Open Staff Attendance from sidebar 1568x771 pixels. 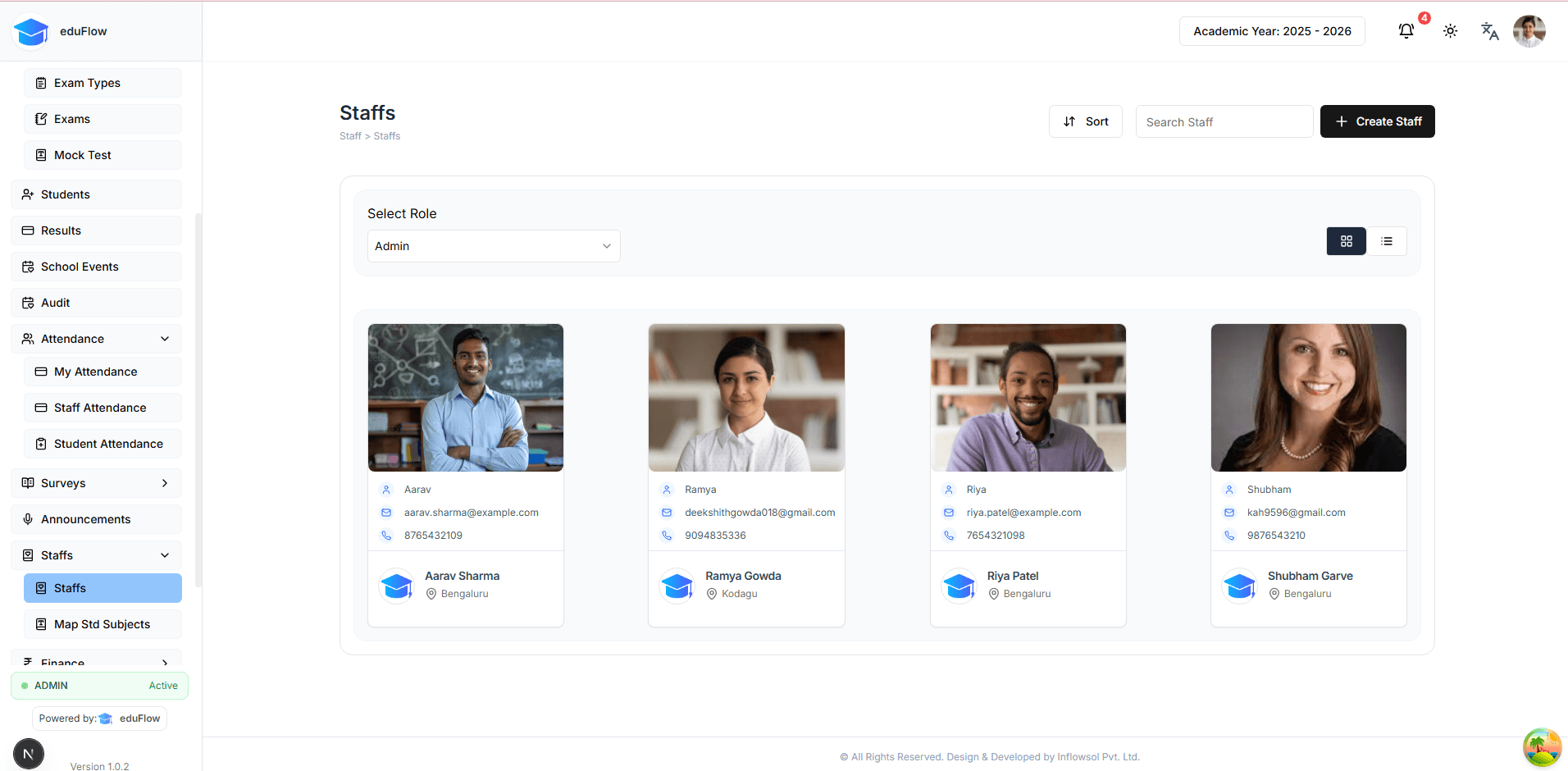[100, 408]
